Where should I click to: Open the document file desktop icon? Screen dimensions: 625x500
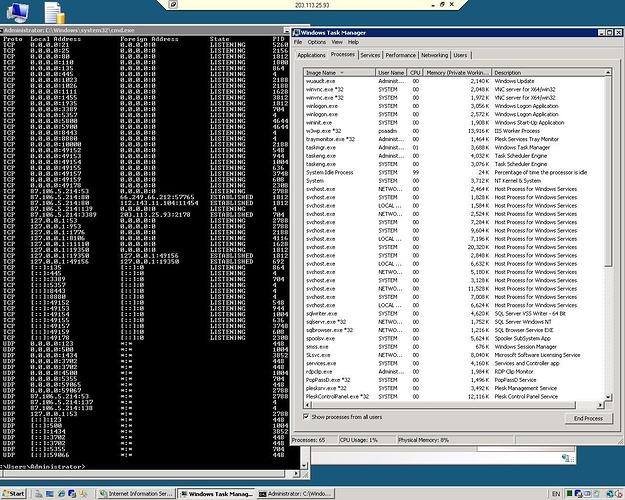55,13
